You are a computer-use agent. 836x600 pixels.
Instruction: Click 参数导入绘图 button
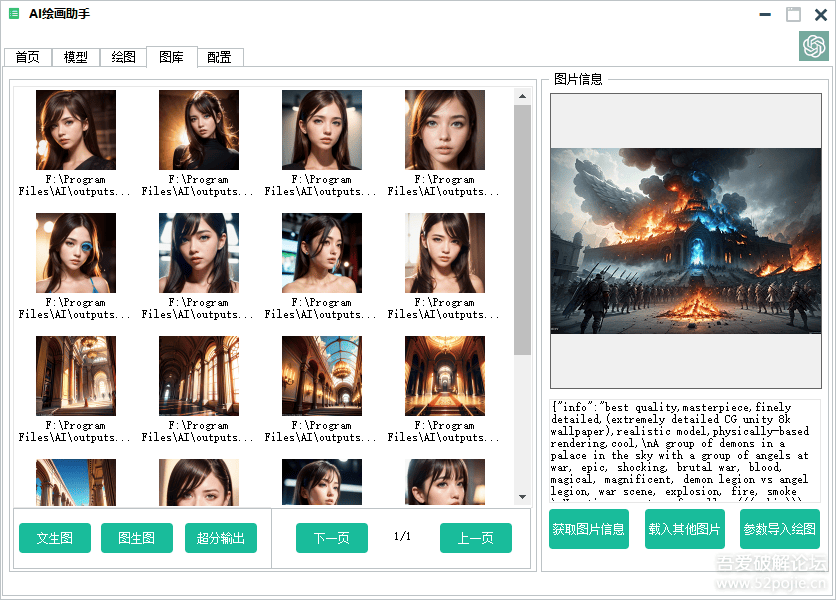pyautogui.click(x=779, y=529)
